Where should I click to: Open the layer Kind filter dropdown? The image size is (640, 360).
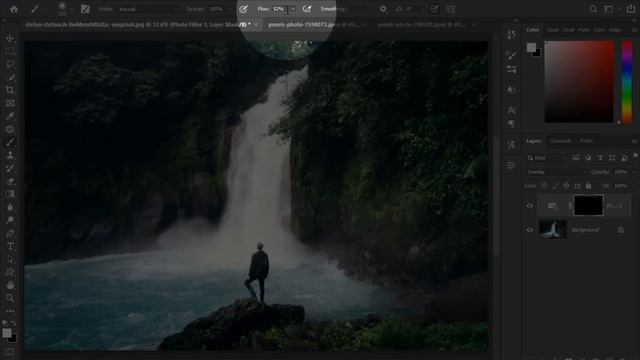pos(547,158)
